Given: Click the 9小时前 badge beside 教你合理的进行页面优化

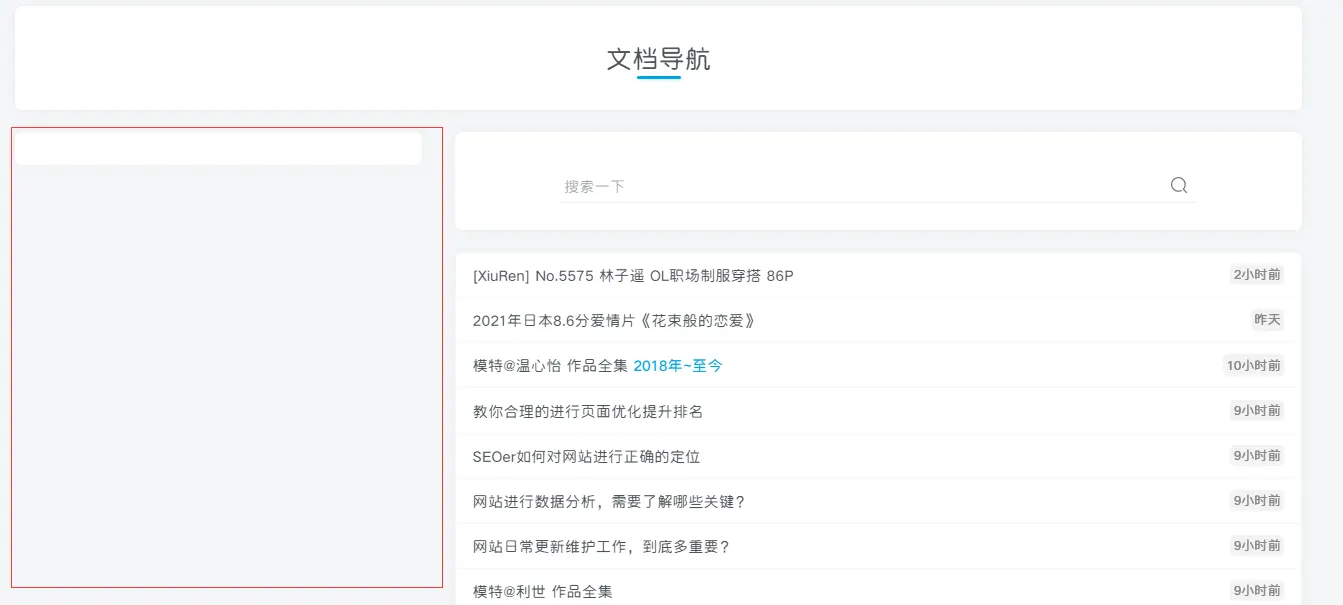Looking at the screenshot, I should tap(1257, 410).
